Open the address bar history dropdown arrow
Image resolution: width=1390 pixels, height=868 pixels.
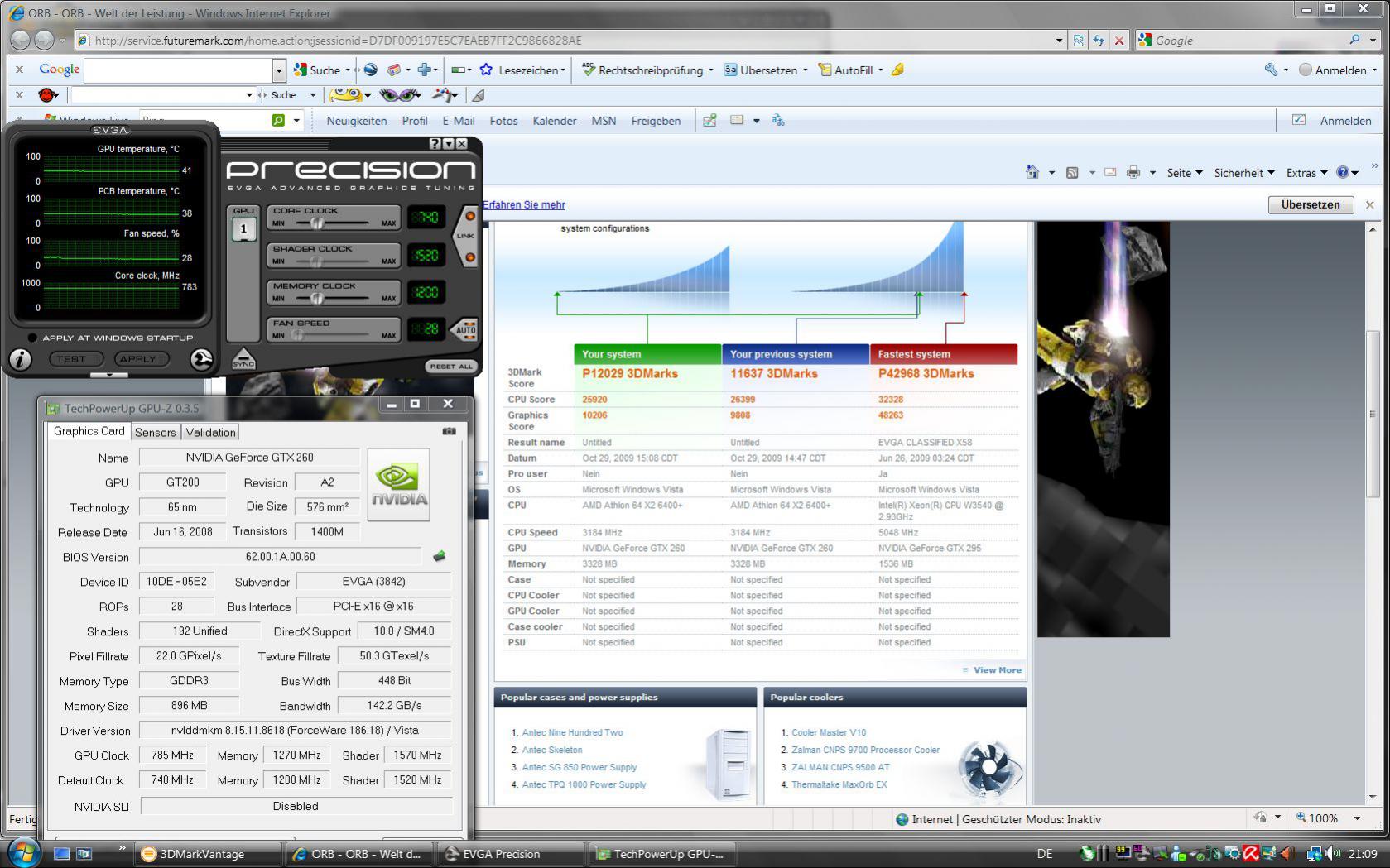pyautogui.click(x=1059, y=40)
